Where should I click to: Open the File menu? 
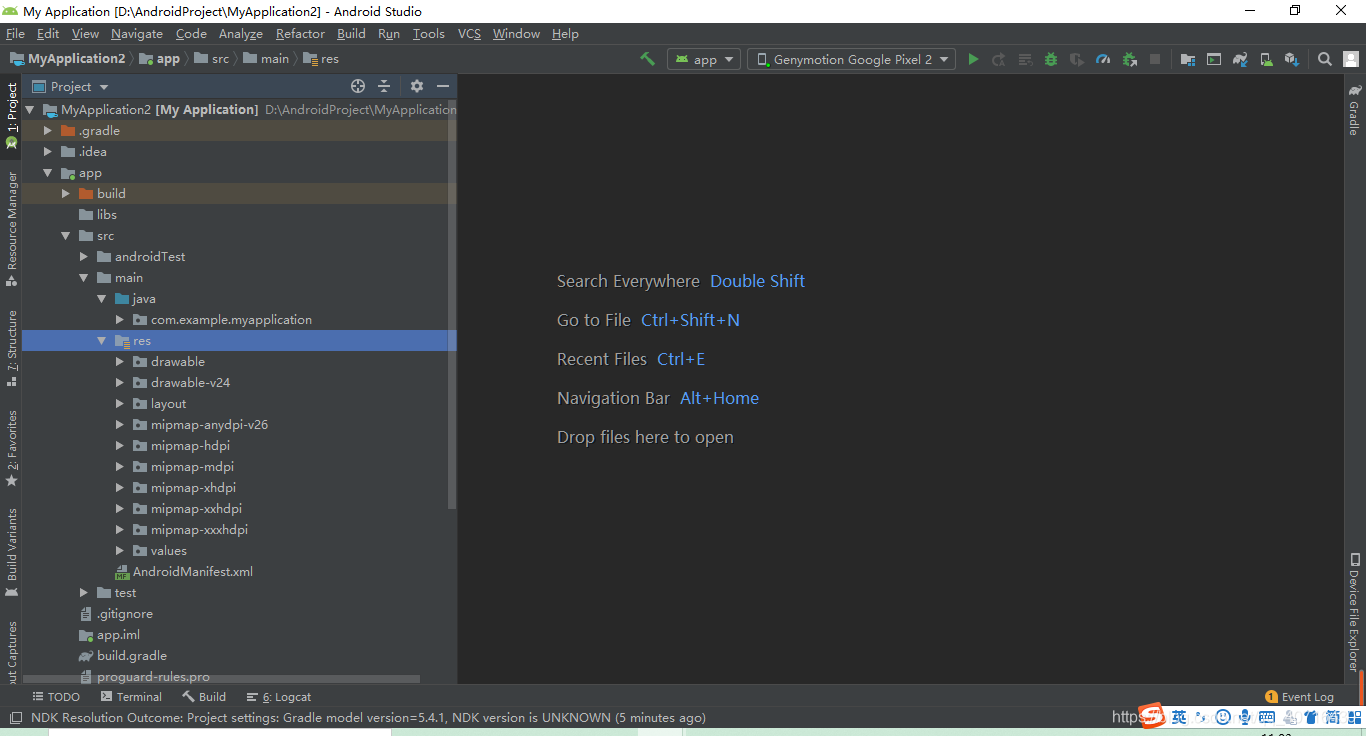pos(15,33)
